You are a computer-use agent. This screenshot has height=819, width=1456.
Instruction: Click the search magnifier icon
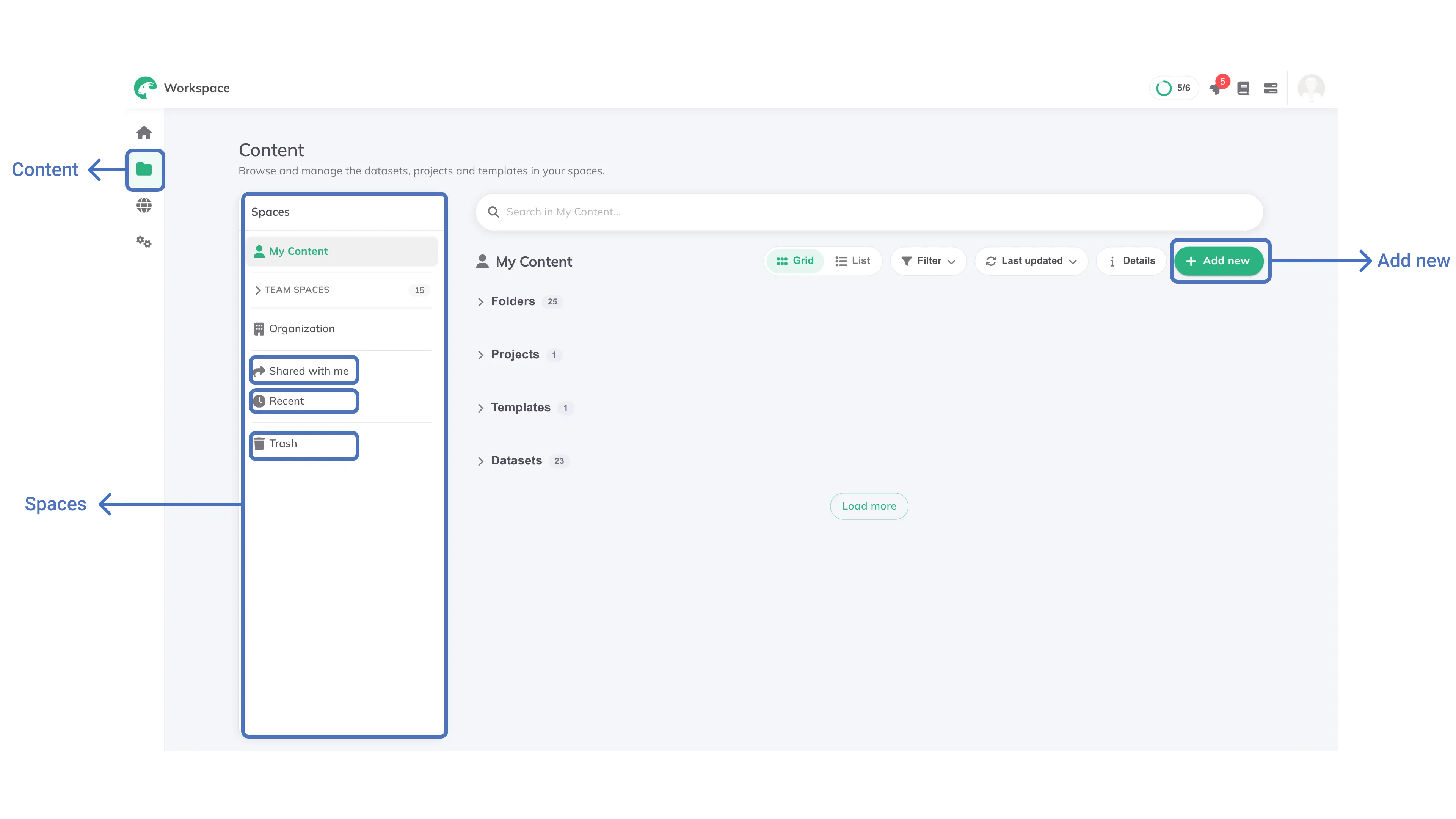(493, 212)
